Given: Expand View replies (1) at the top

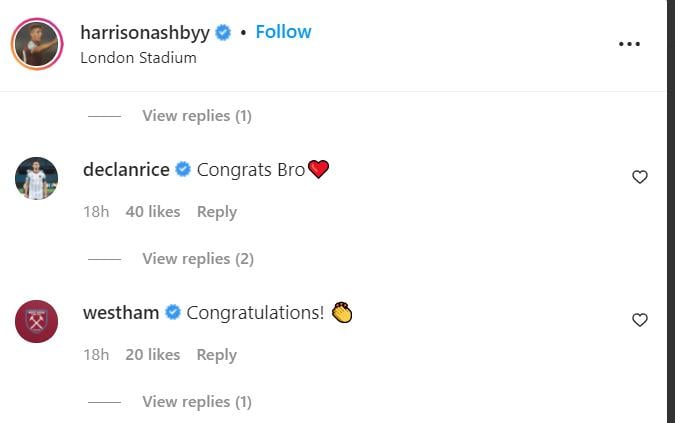Looking at the screenshot, I should (197, 116).
